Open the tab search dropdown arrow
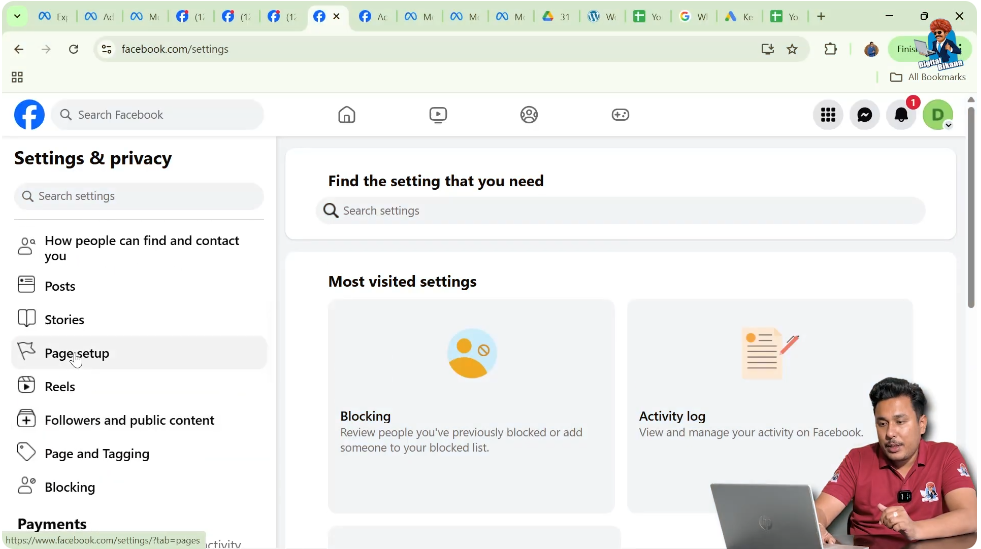The width and height of the screenshot is (981, 549). tap(17, 16)
